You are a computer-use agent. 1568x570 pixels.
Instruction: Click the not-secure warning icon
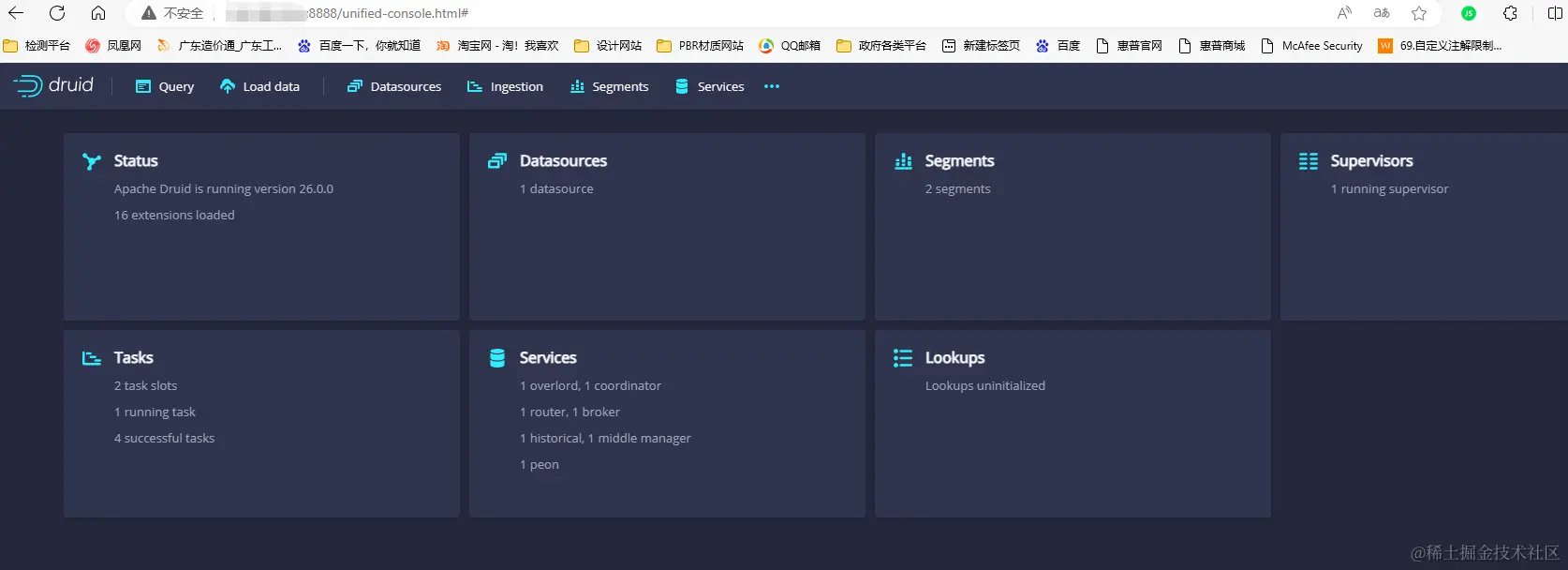(x=149, y=13)
